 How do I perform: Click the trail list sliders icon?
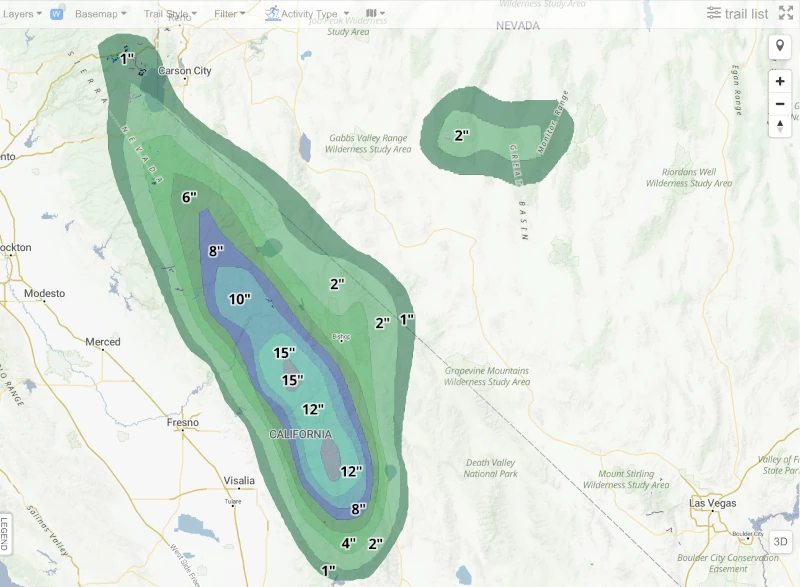tap(714, 13)
